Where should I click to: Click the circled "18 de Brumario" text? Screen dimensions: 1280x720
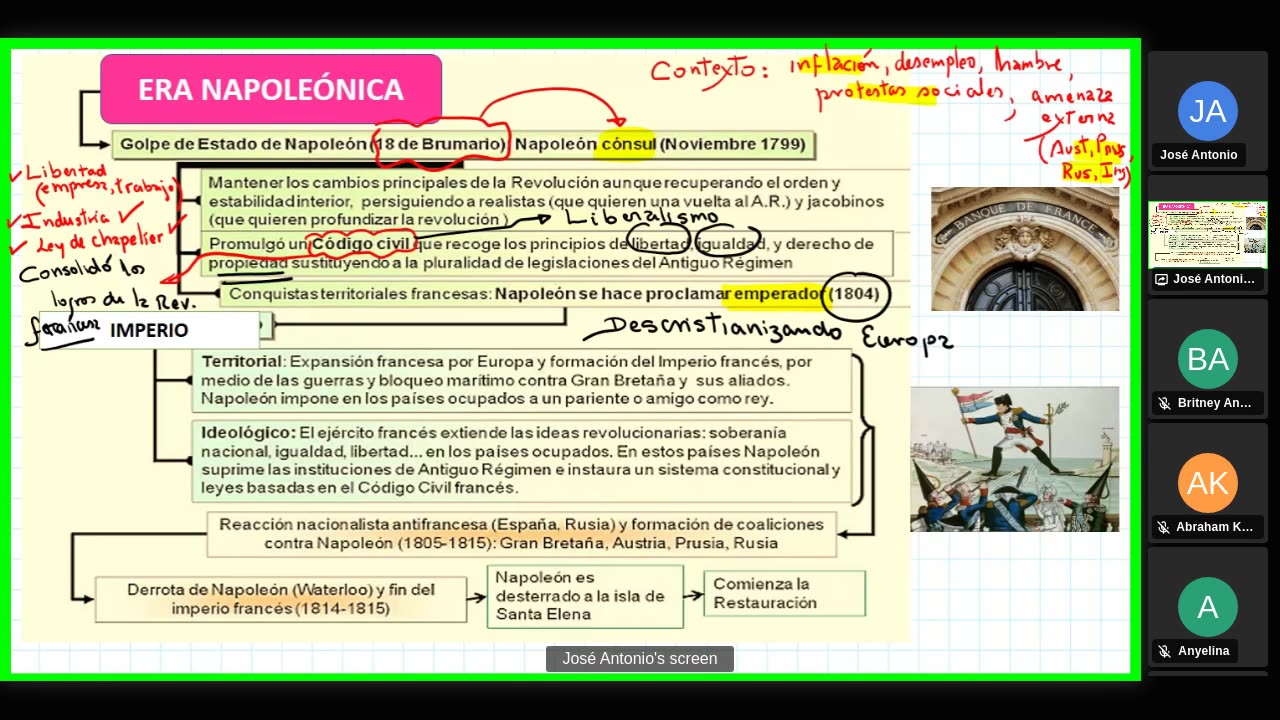tap(441, 144)
